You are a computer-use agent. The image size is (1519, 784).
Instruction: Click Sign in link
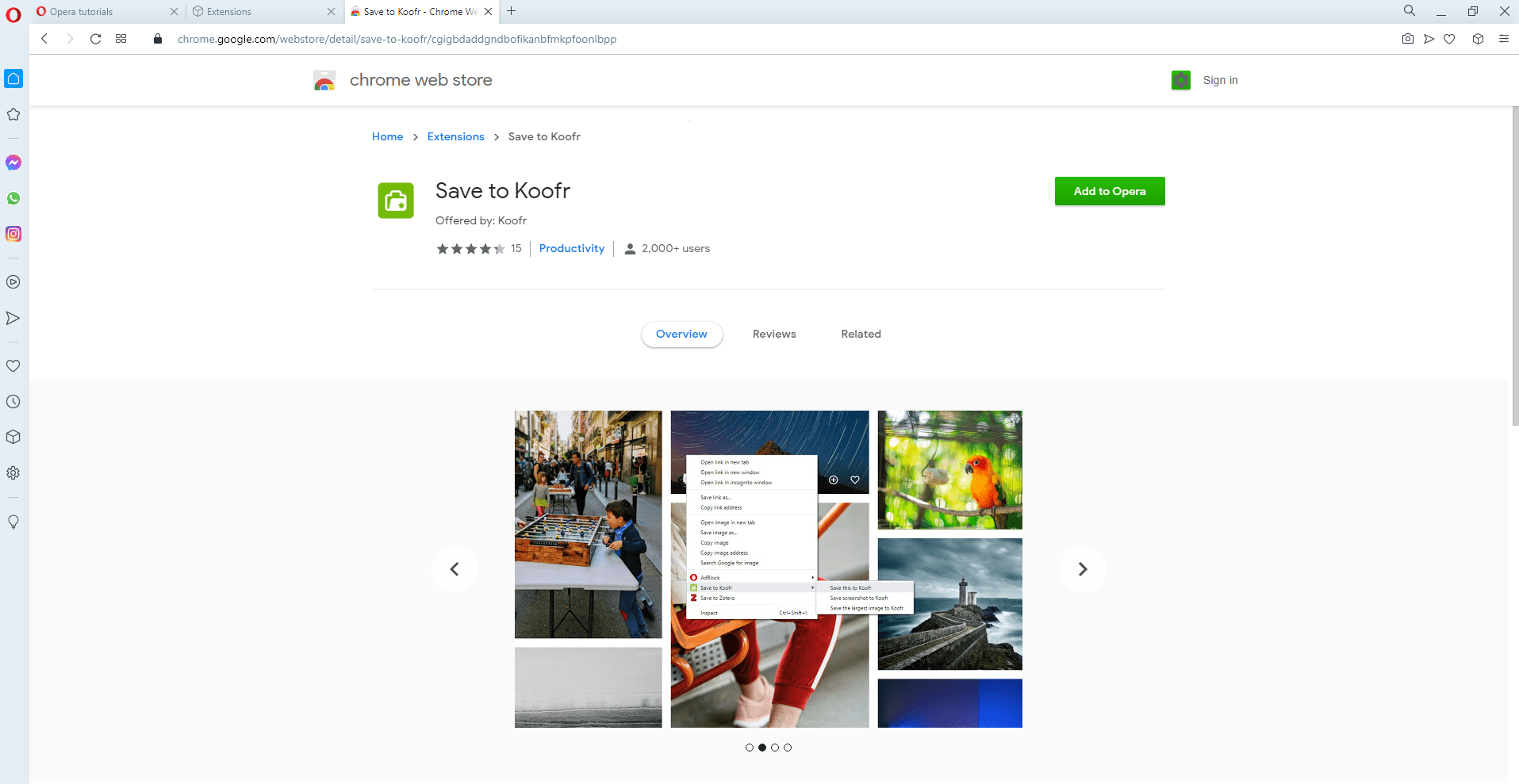tap(1220, 80)
